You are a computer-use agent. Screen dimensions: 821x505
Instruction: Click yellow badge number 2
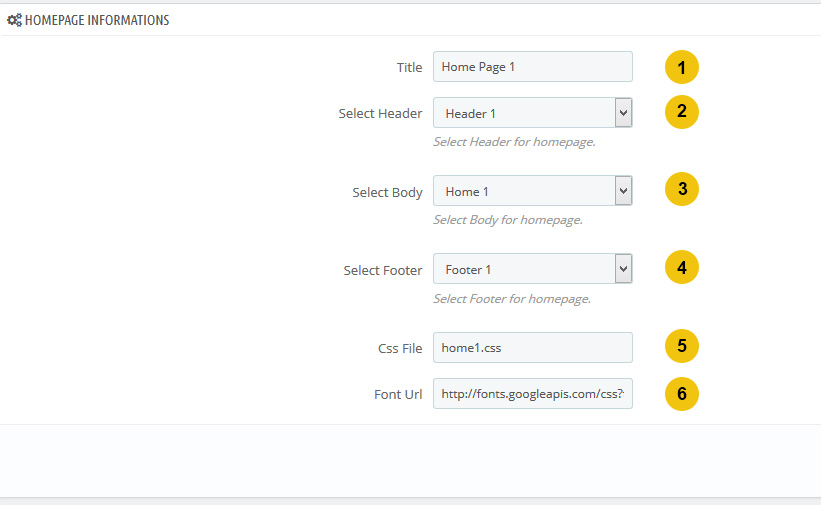coord(682,112)
